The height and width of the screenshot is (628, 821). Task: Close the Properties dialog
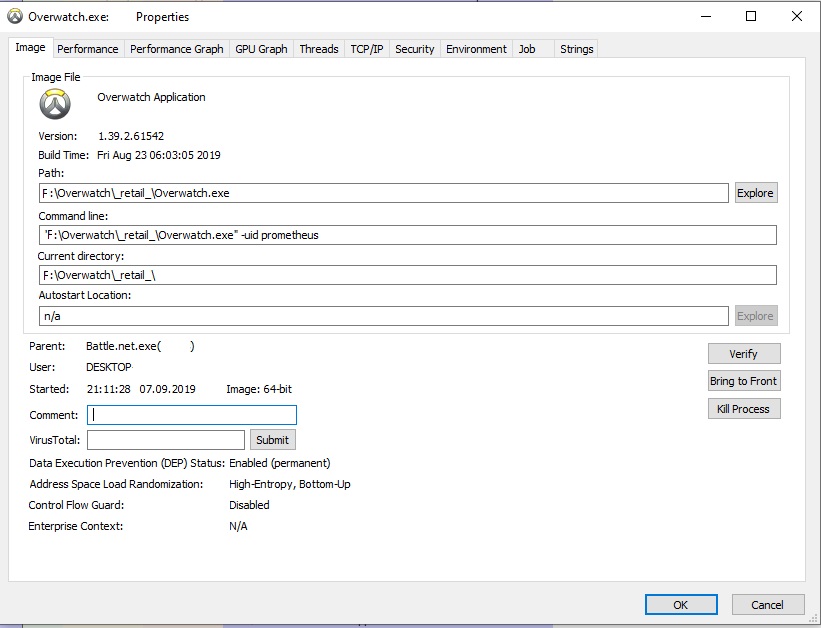(x=797, y=17)
